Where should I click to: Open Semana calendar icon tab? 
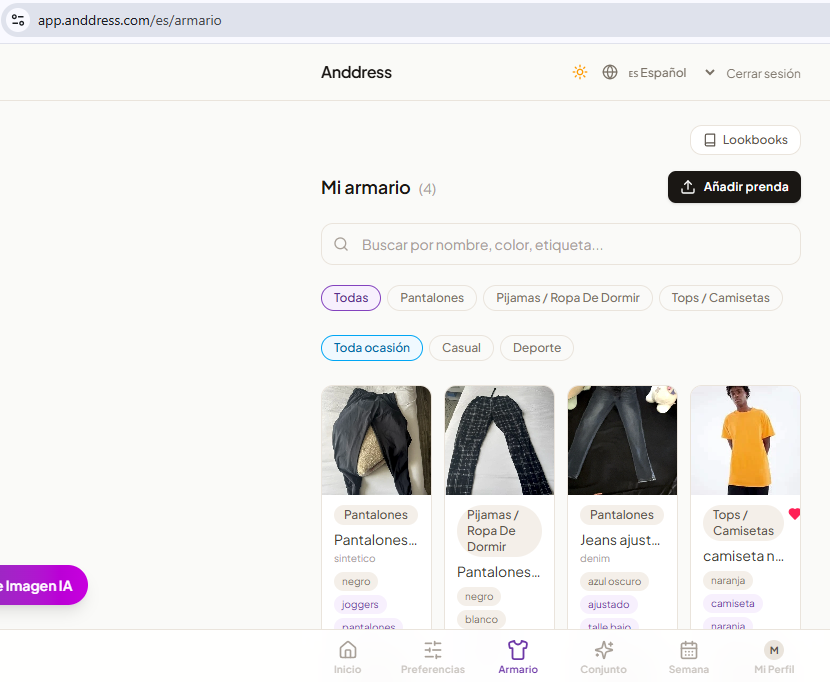[x=689, y=650]
